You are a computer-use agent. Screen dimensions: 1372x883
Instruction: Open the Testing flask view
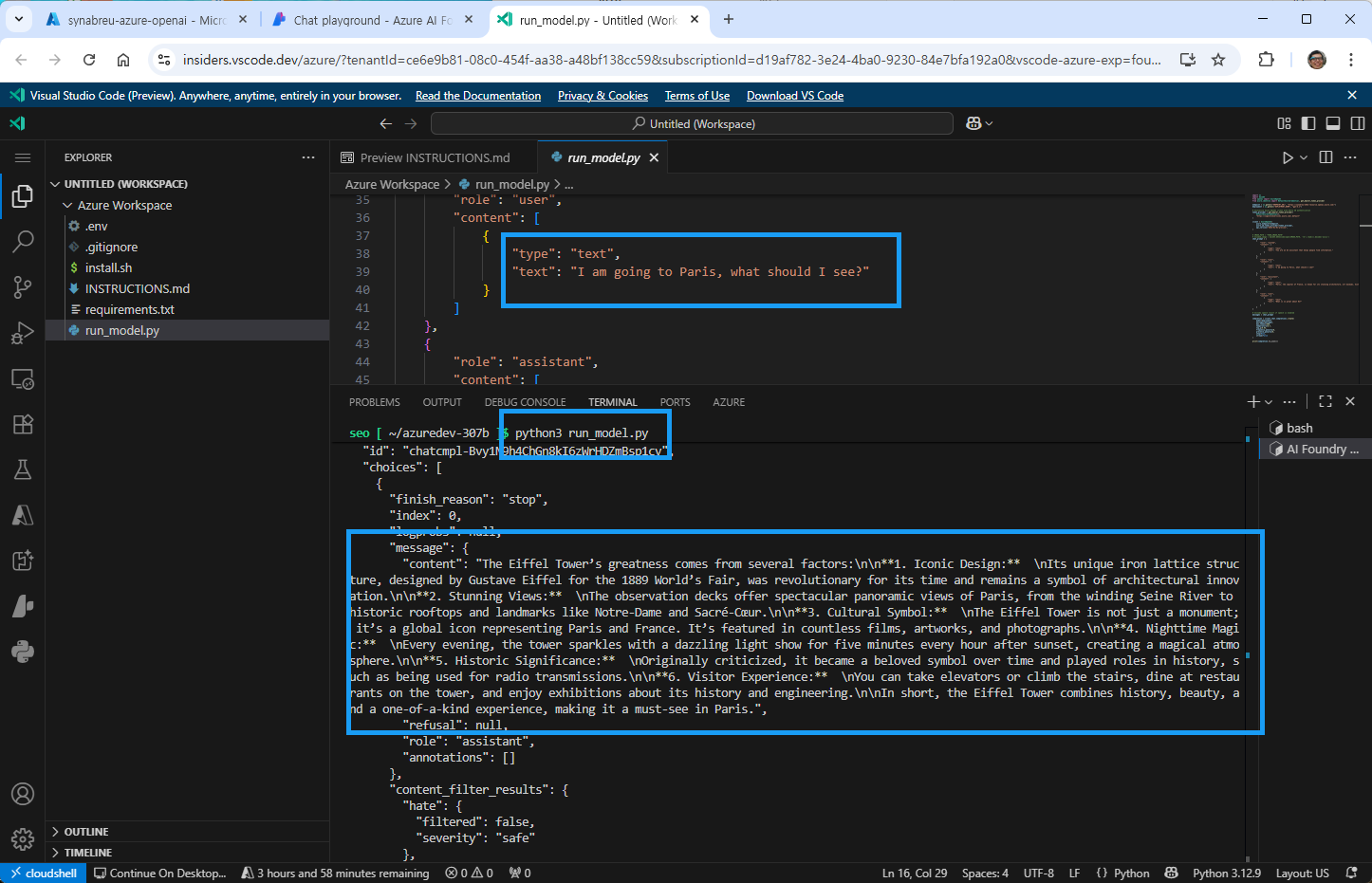tap(23, 469)
